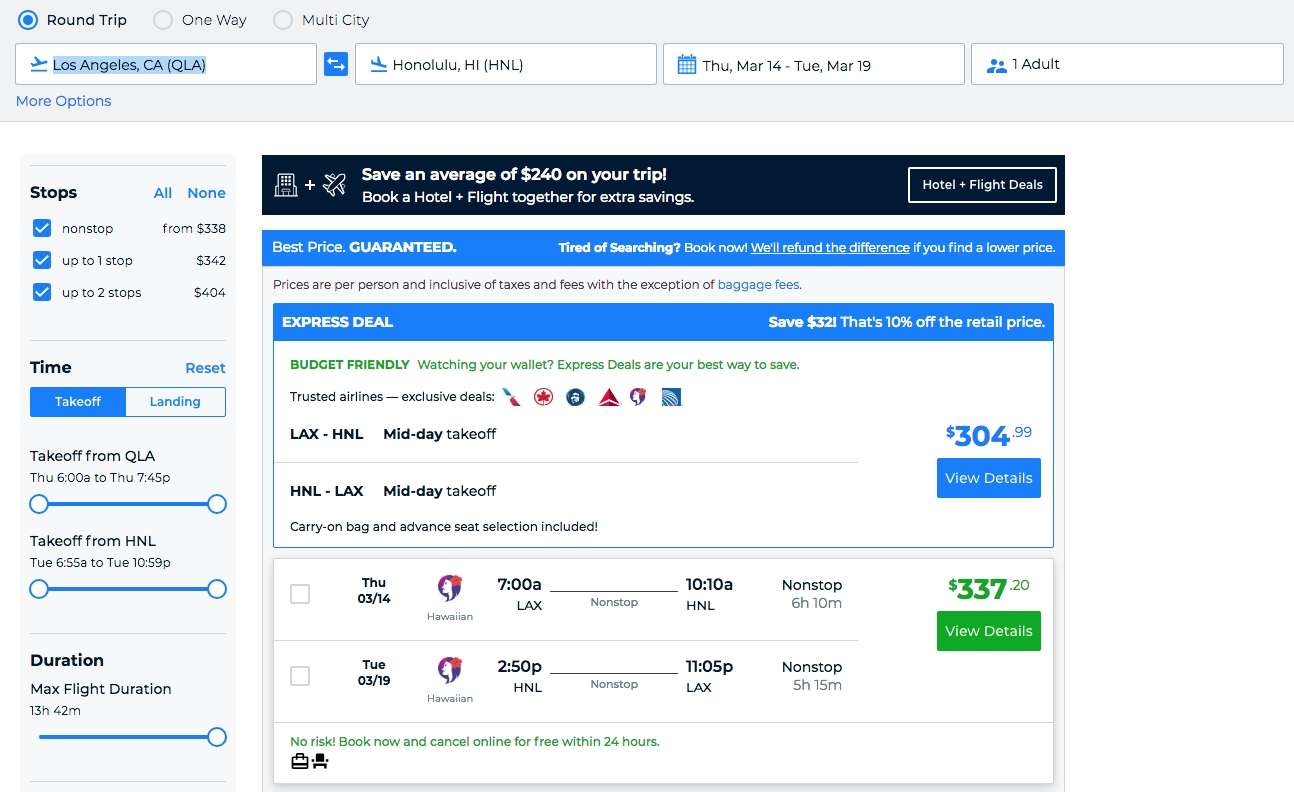Image resolution: width=1294 pixels, height=792 pixels.
Task: Toggle the up to 1 stop checkbox
Action: coord(42,260)
